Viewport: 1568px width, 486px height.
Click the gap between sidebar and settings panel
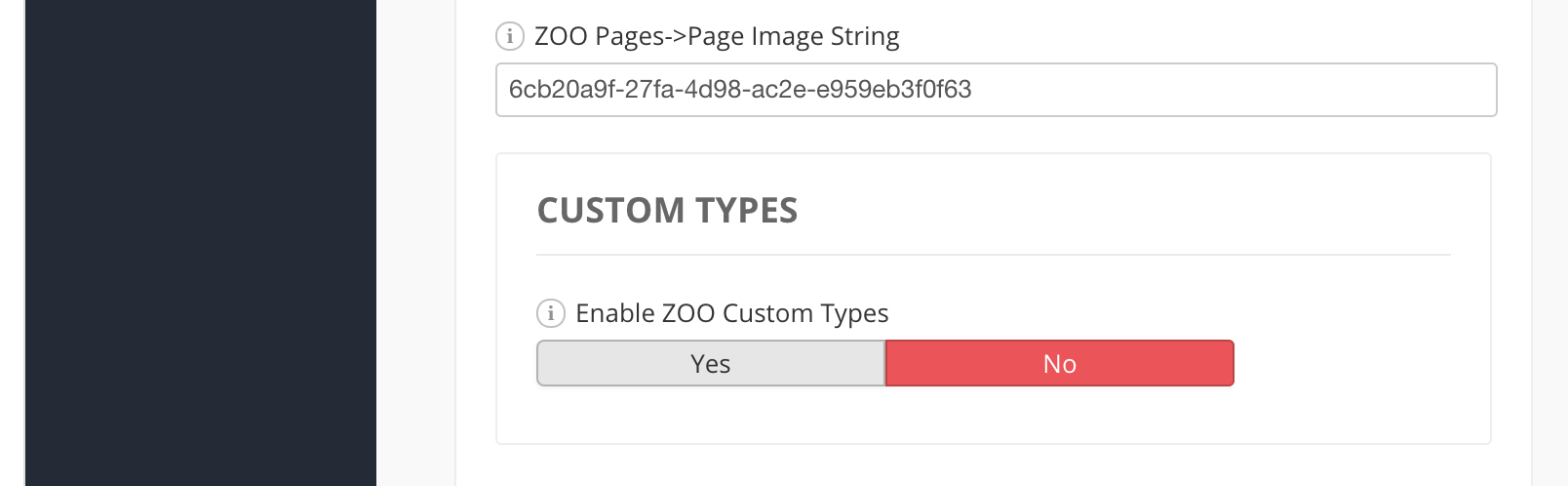pos(415,244)
